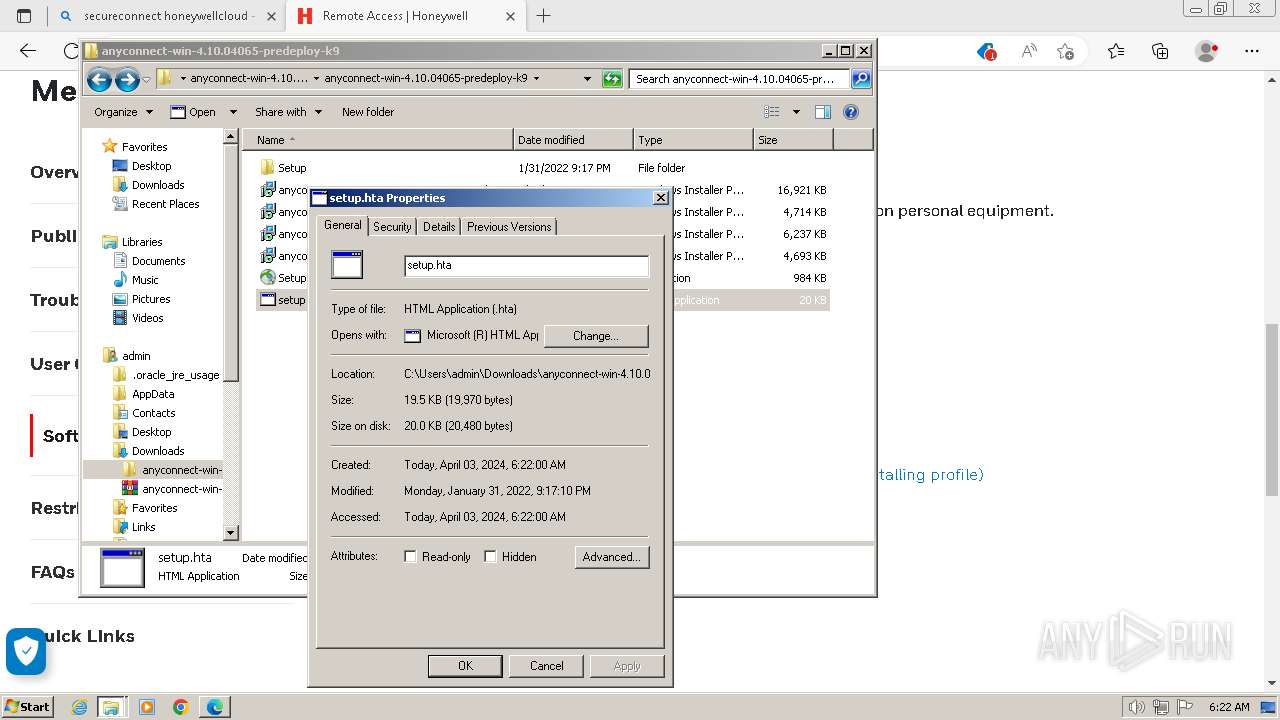This screenshot has width=1280, height=720.
Task: Click the Explorer search box
Action: 740,79
